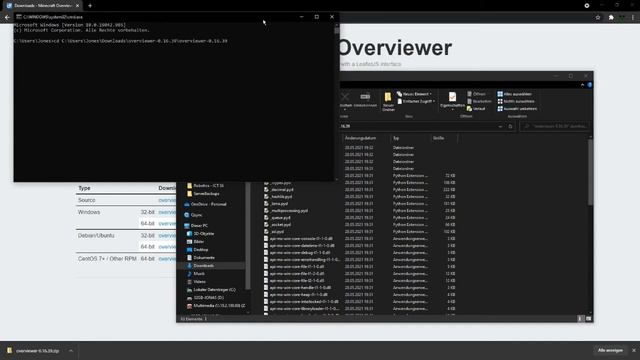Image resolution: width=640 pixels, height=360 pixels.
Task: Collapse the Explorer ribbon with chevron
Action: click(582, 85)
